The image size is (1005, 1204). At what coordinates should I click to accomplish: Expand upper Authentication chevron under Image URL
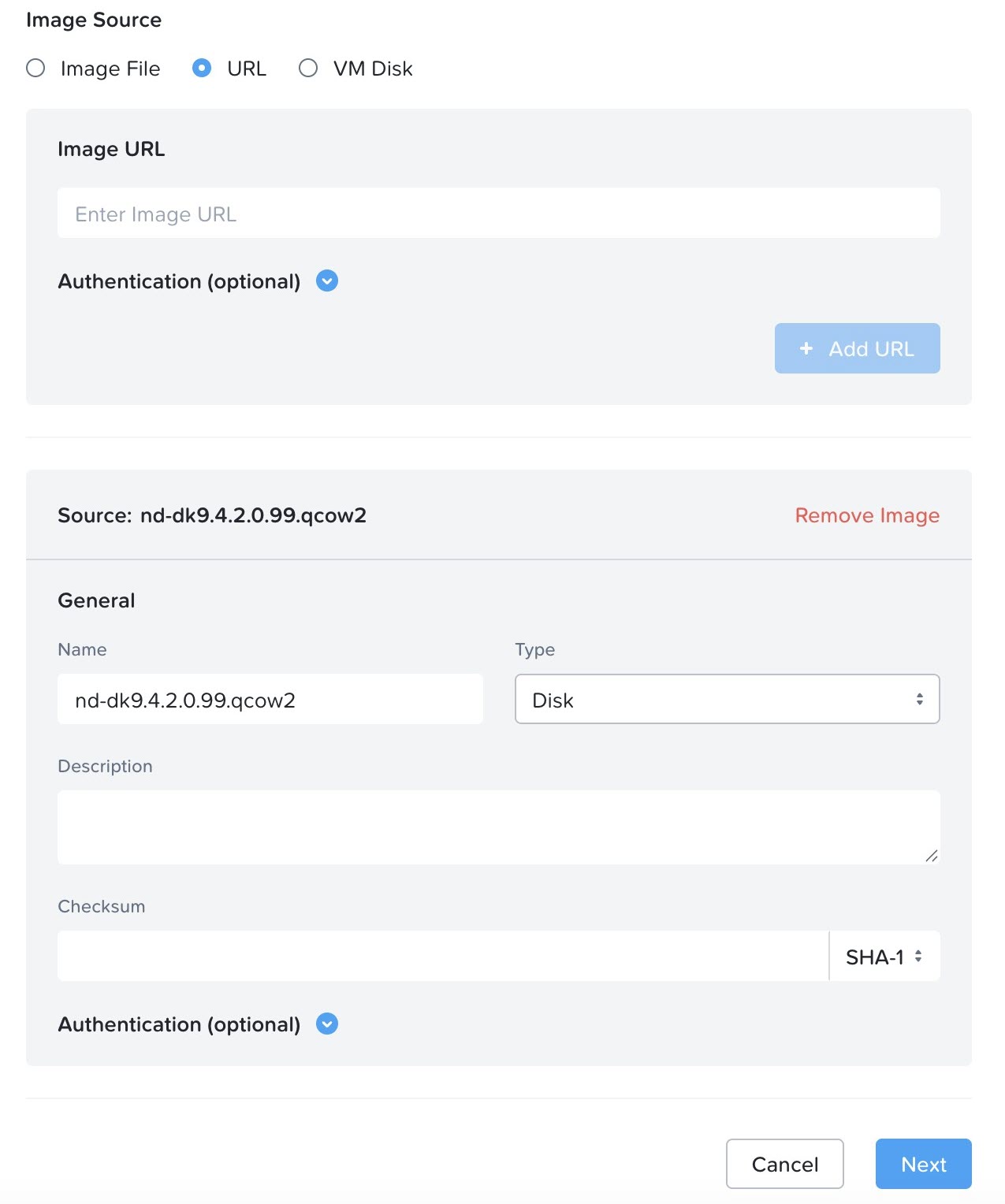coord(327,281)
